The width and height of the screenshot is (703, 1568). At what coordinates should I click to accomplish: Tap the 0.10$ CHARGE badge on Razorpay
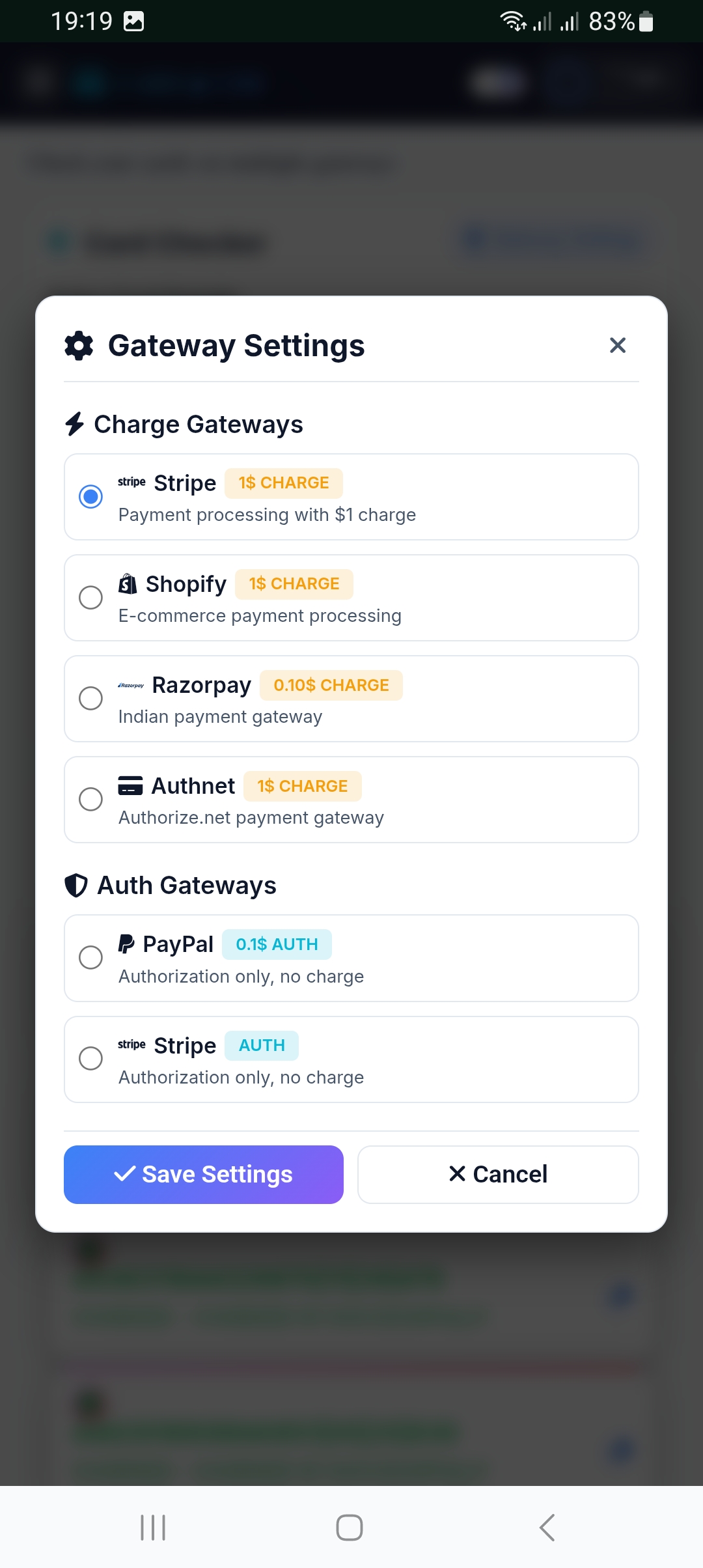[x=331, y=685]
